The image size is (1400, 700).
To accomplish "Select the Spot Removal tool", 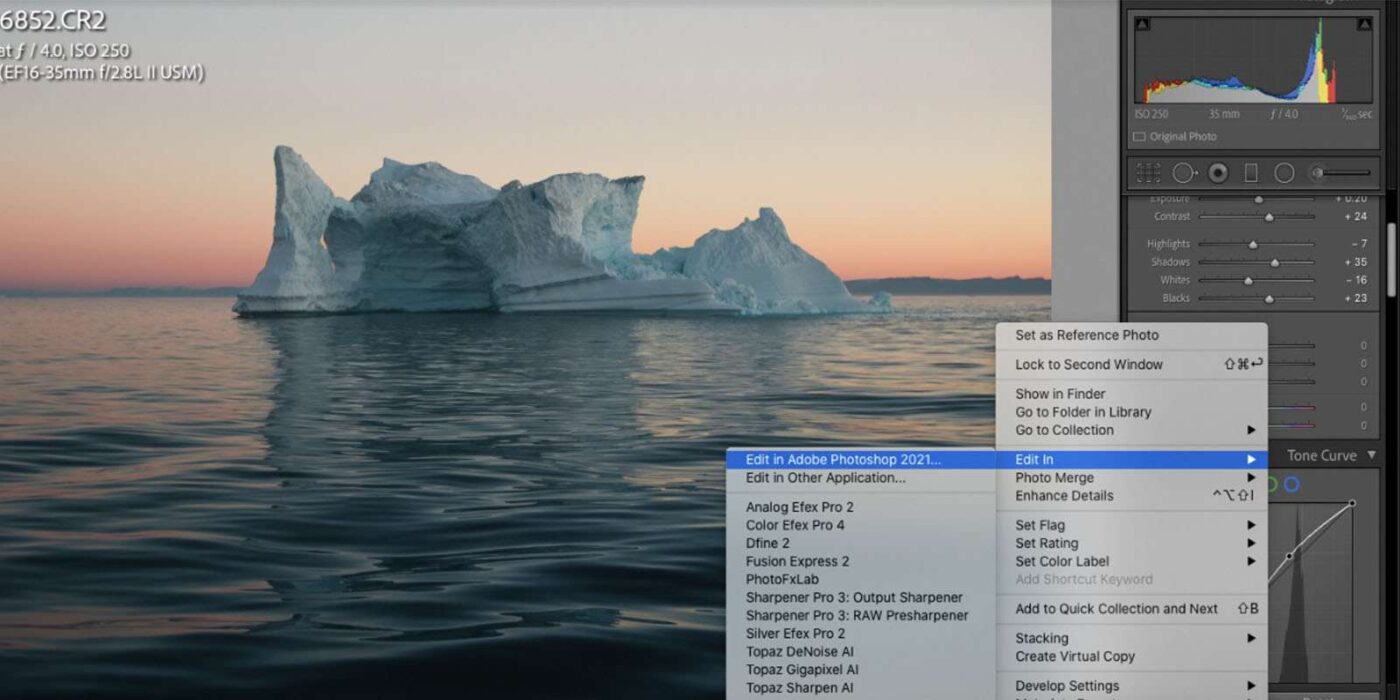I will point(1183,173).
